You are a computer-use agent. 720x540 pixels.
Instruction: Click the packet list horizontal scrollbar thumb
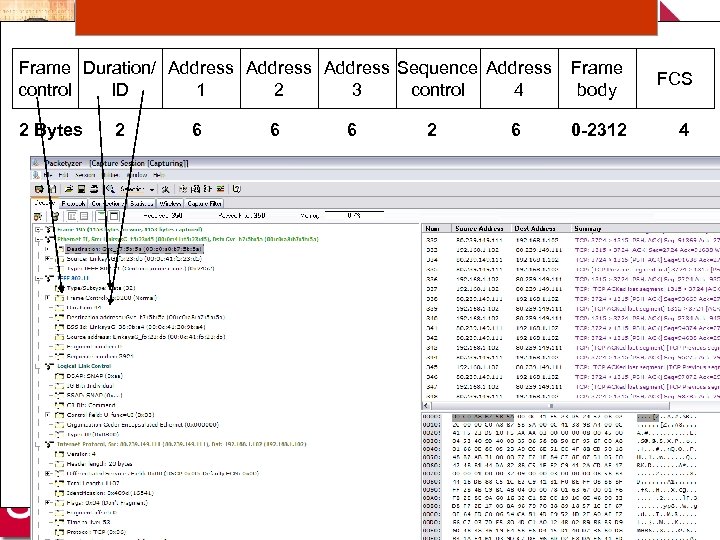tap(550, 406)
